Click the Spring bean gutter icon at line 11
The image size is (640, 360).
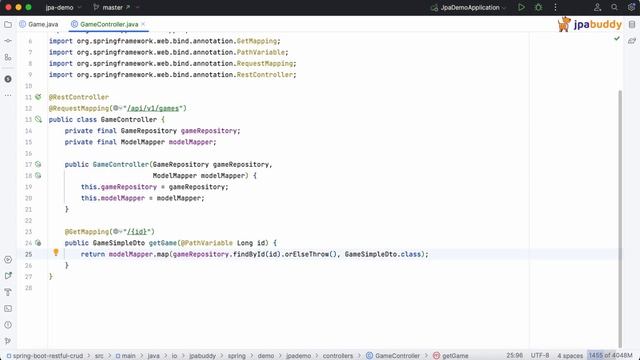(38, 97)
